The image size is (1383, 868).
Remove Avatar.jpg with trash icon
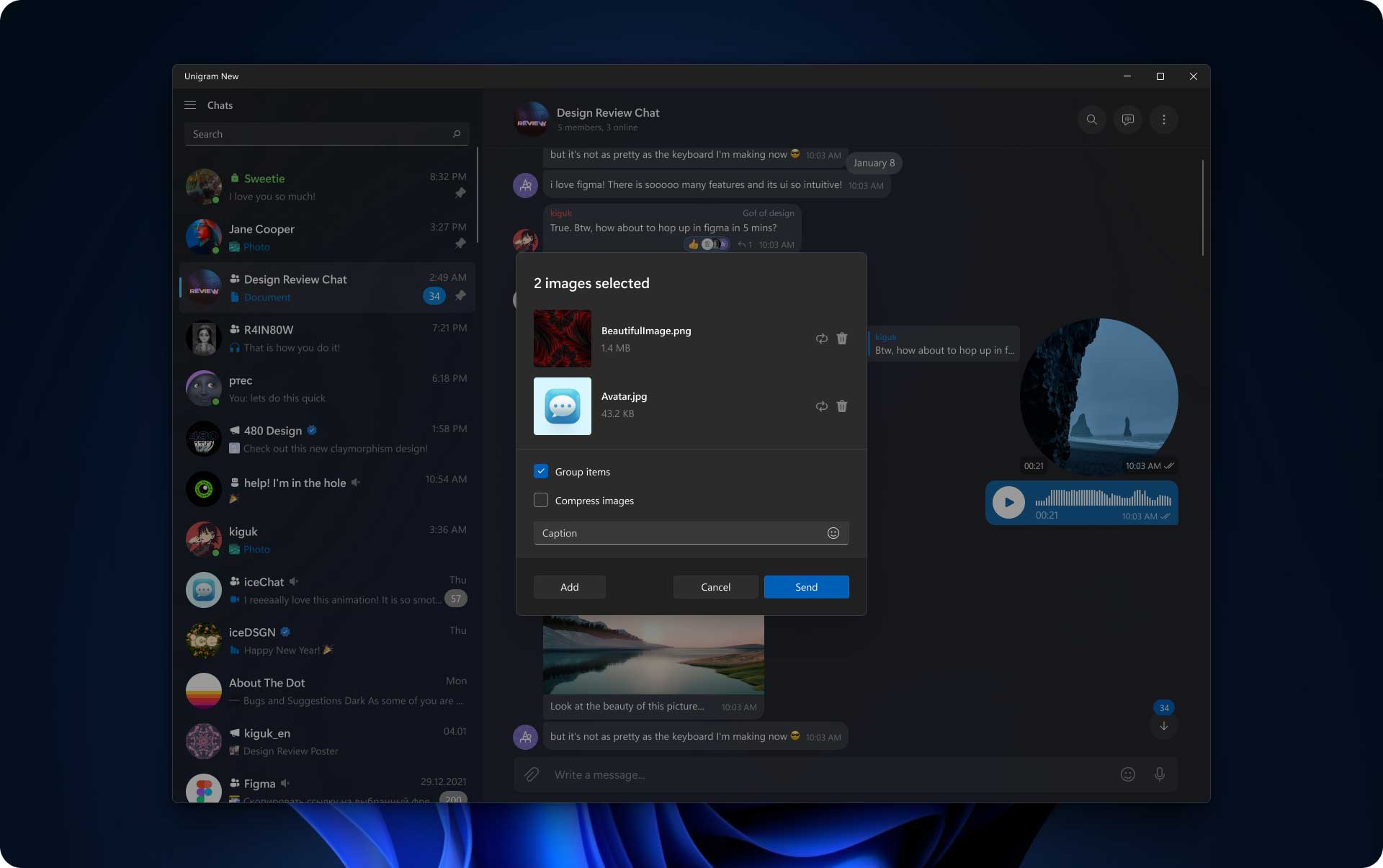[x=842, y=406]
